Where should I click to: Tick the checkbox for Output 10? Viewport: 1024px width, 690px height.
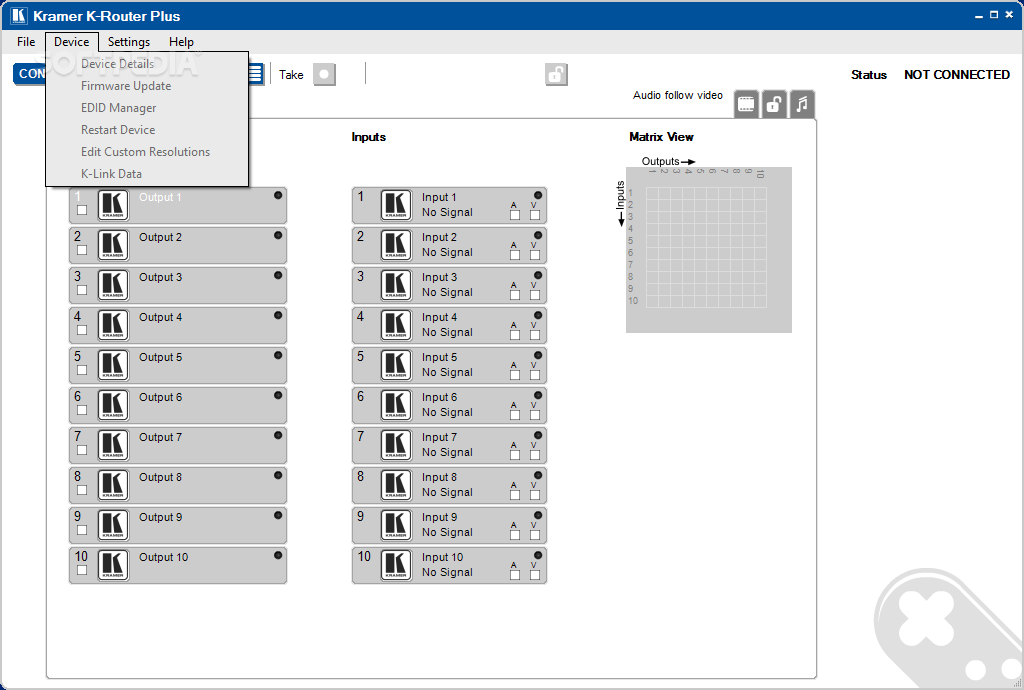pyautogui.click(x=82, y=570)
